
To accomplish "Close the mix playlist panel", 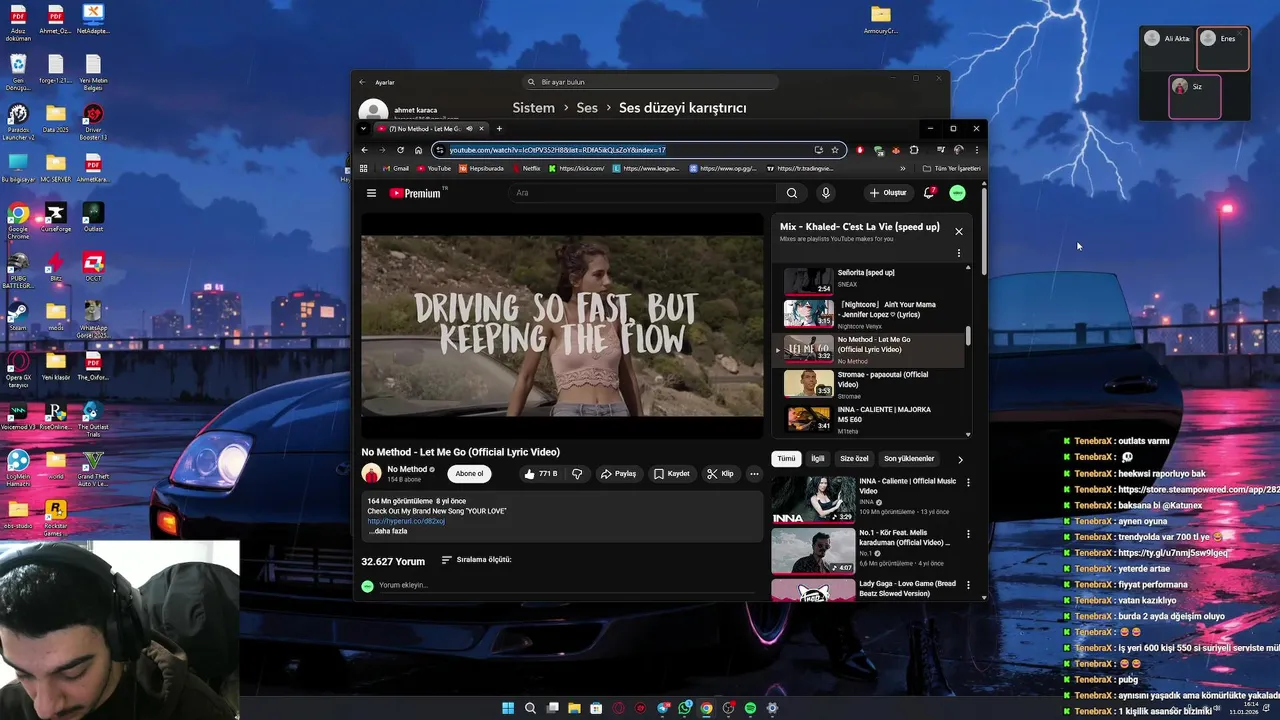I will pos(959,231).
